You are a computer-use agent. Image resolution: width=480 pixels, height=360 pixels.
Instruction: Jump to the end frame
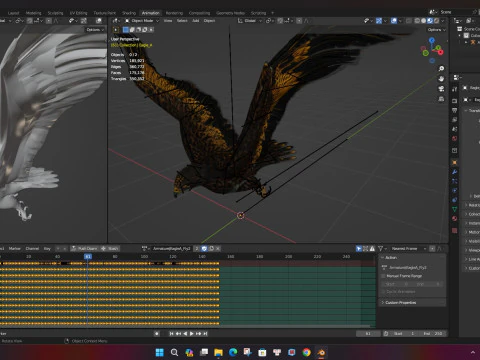(x=205, y=334)
